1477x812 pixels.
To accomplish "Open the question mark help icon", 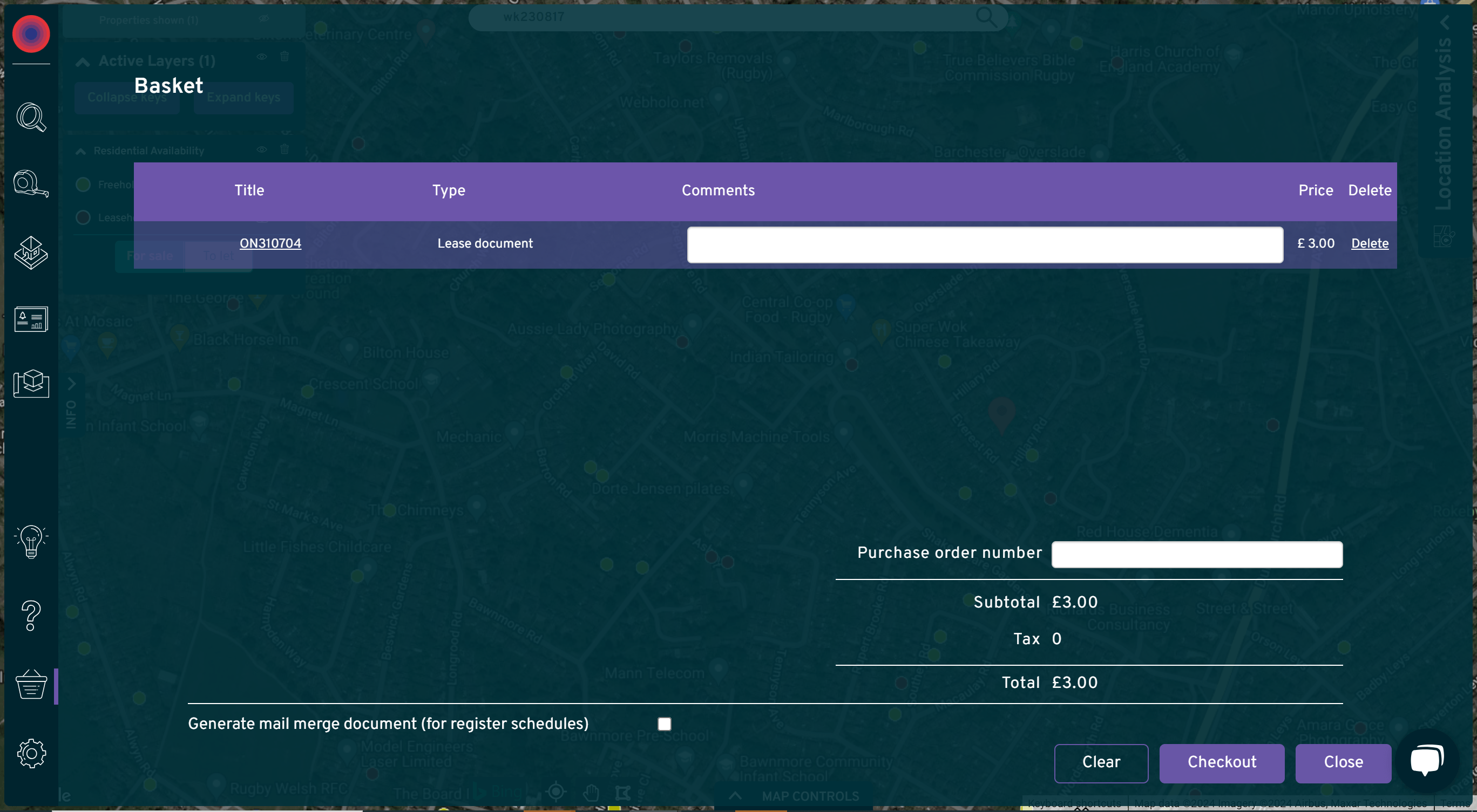I will 31,616.
